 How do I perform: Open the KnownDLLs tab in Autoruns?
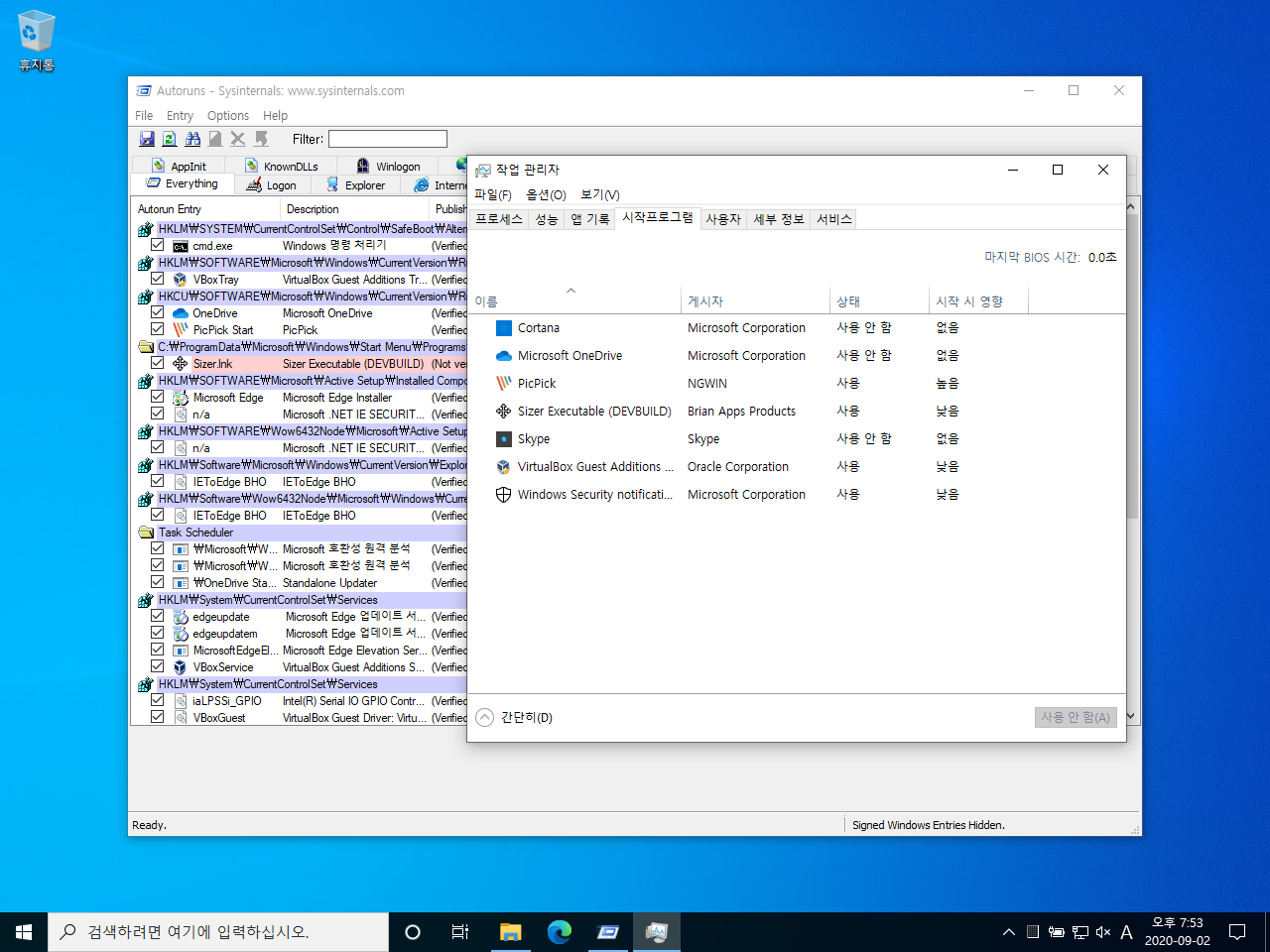click(x=282, y=167)
